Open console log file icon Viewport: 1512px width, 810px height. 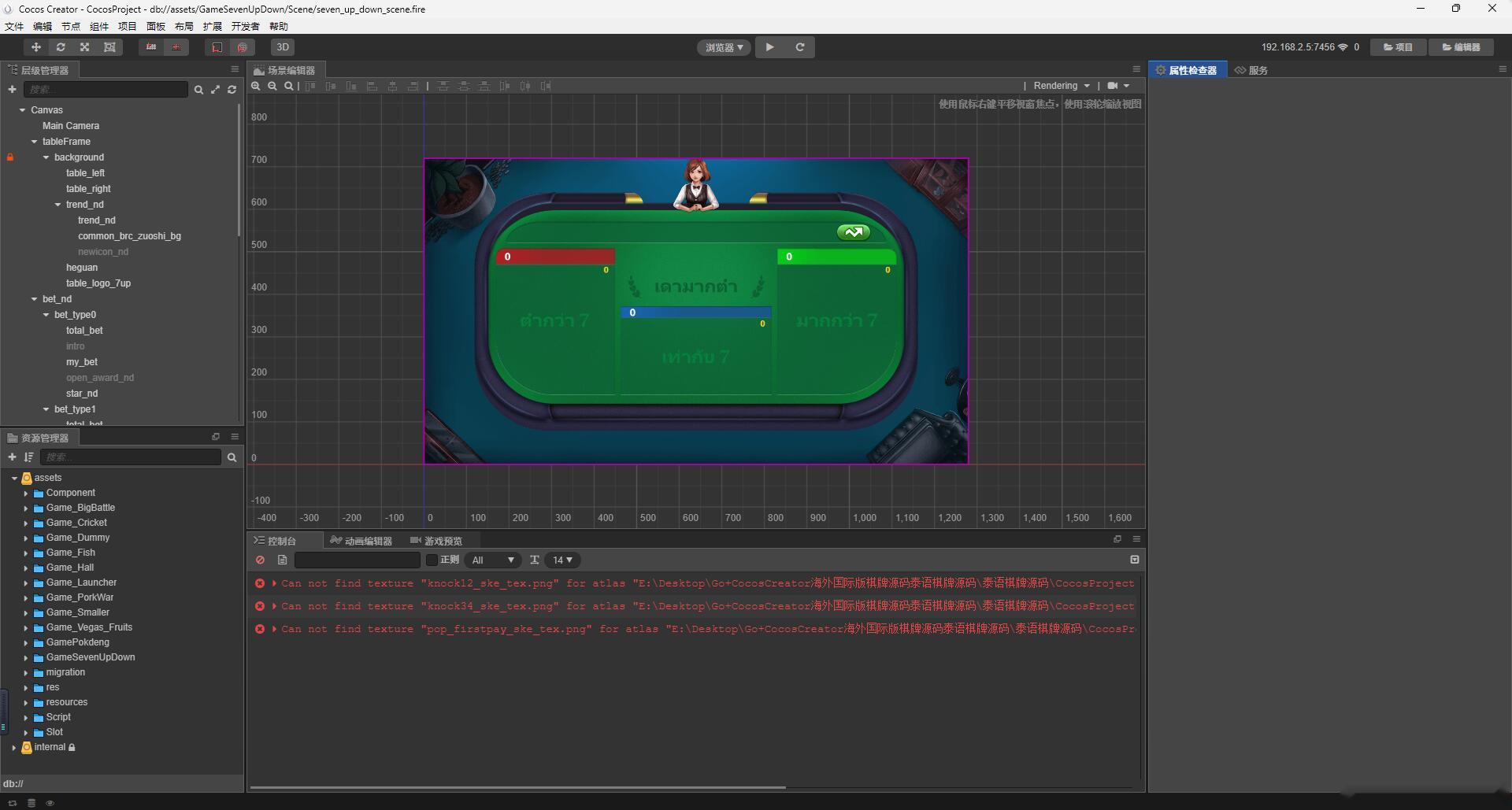[x=282, y=560]
